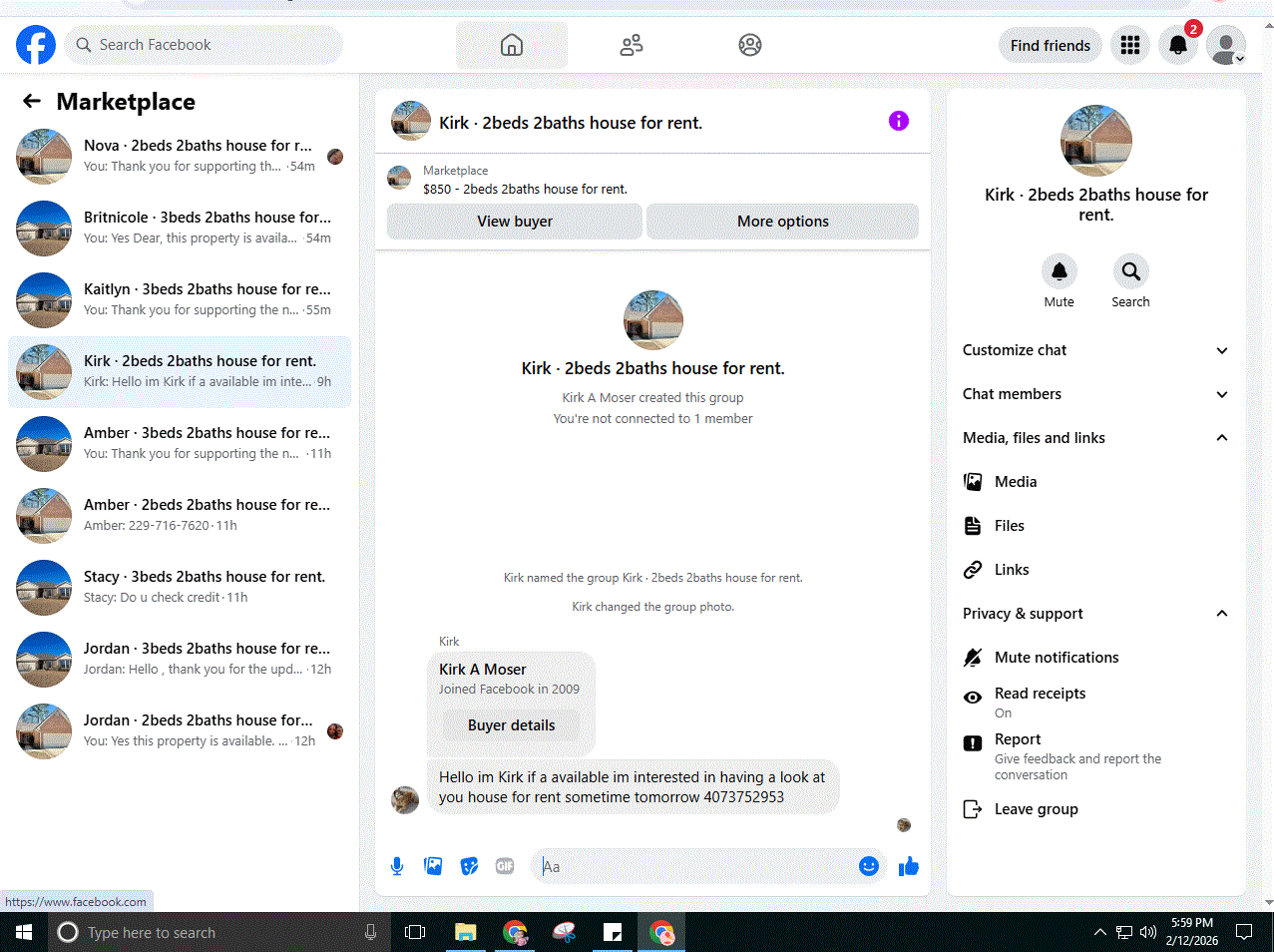Open the notifications bell with badge 2

[x=1178, y=45]
